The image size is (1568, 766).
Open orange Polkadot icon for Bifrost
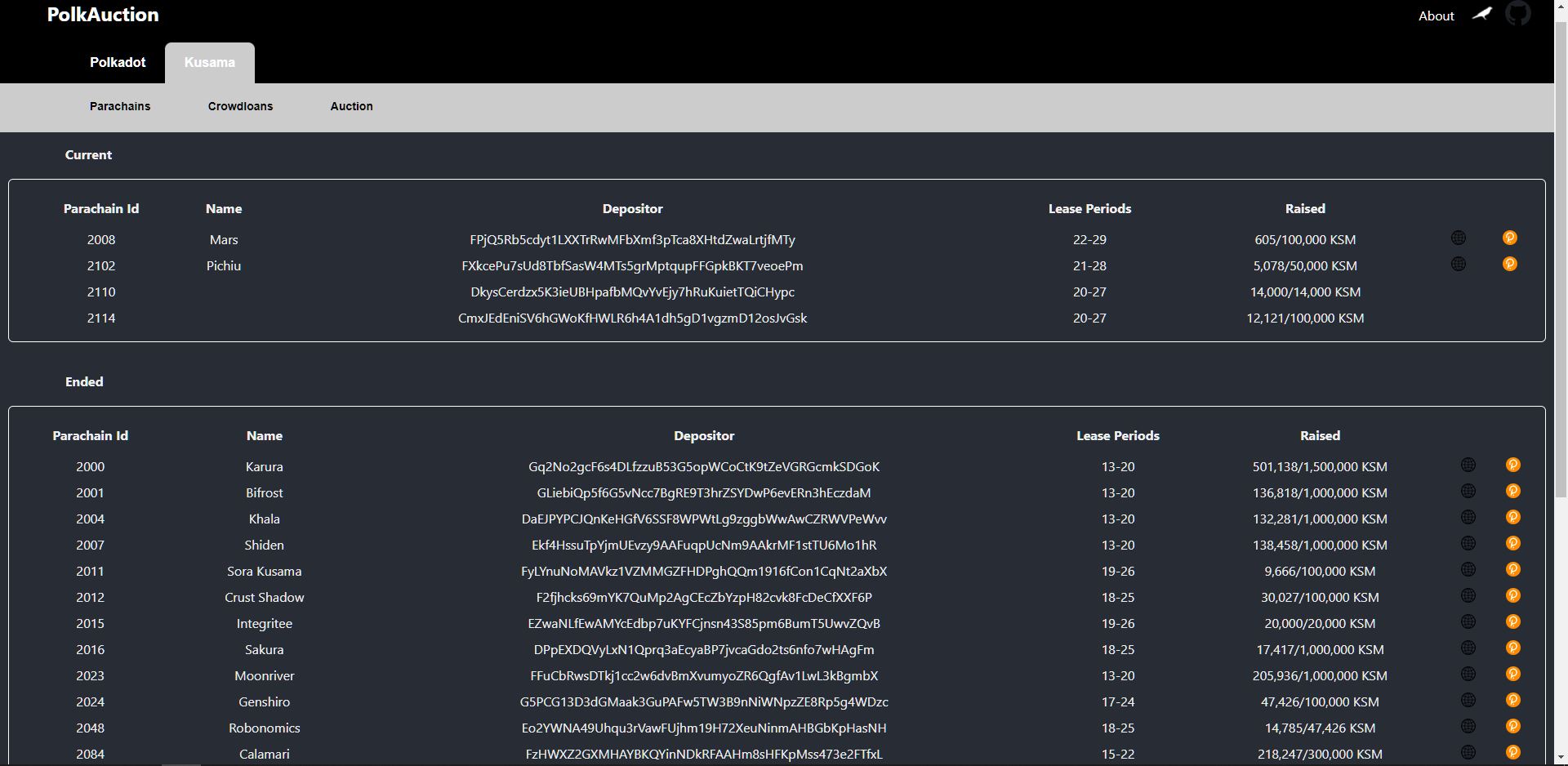1513,491
